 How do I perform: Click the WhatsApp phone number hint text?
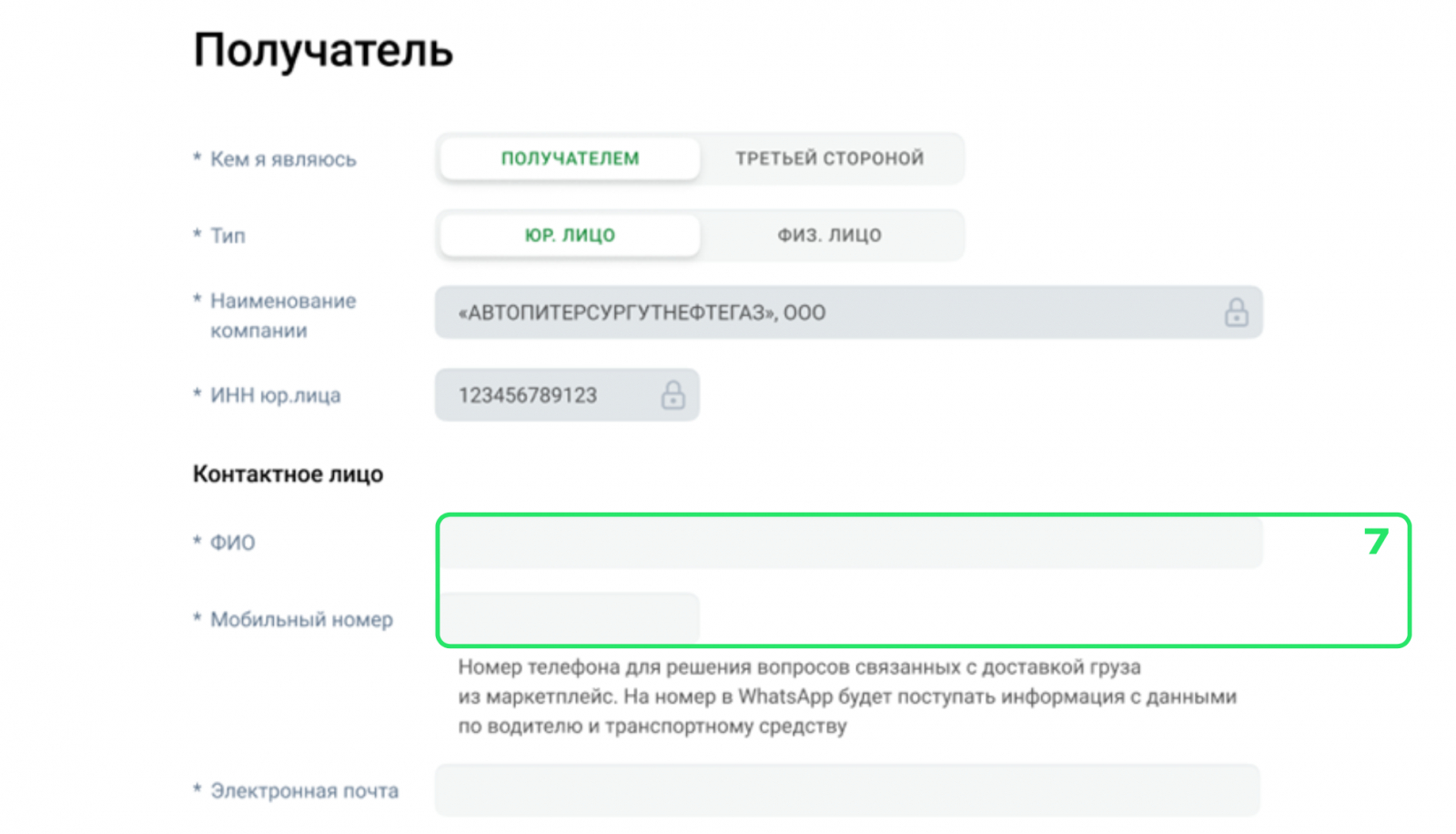click(x=846, y=697)
